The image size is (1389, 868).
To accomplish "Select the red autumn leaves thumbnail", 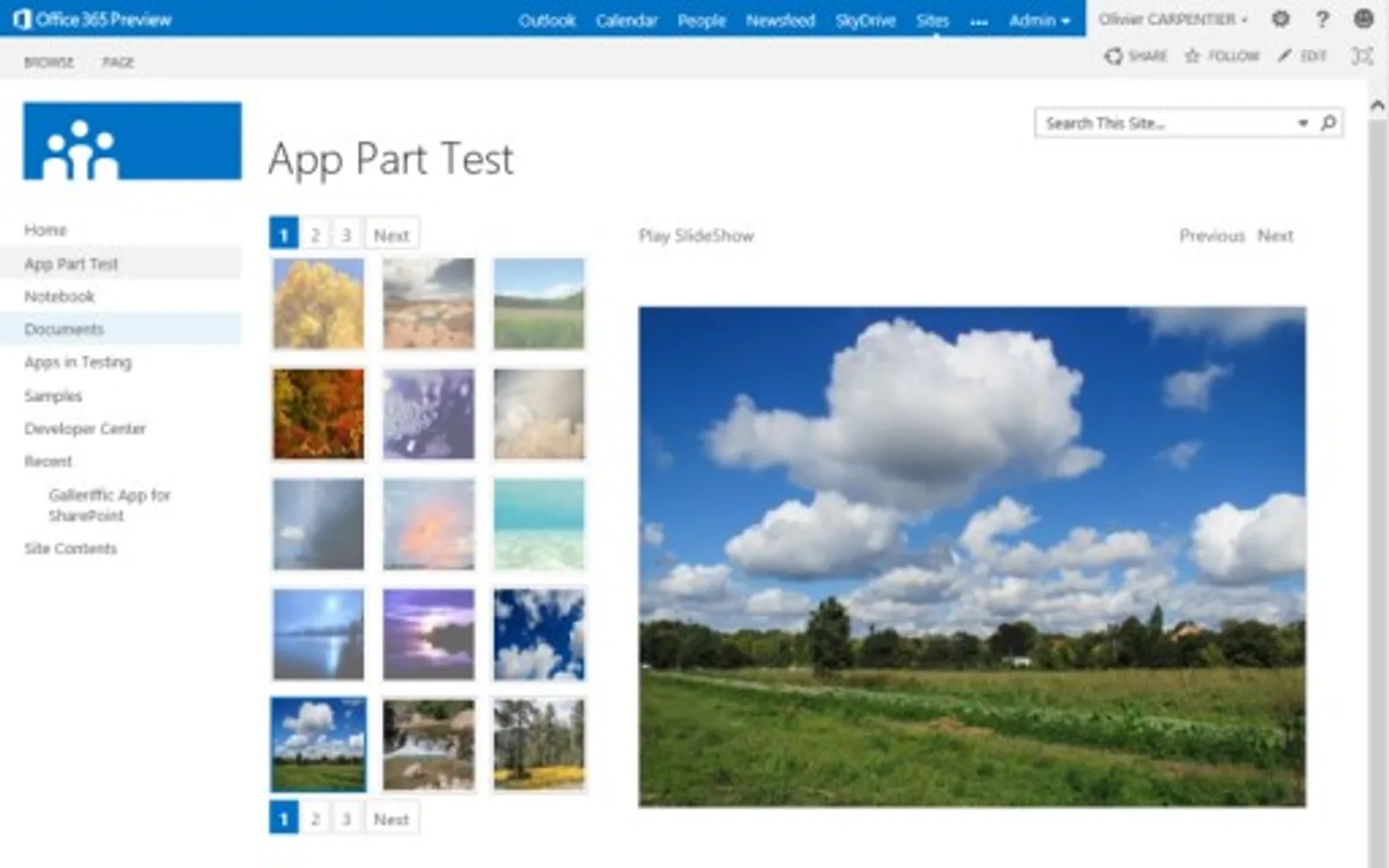I will [x=319, y=414].
